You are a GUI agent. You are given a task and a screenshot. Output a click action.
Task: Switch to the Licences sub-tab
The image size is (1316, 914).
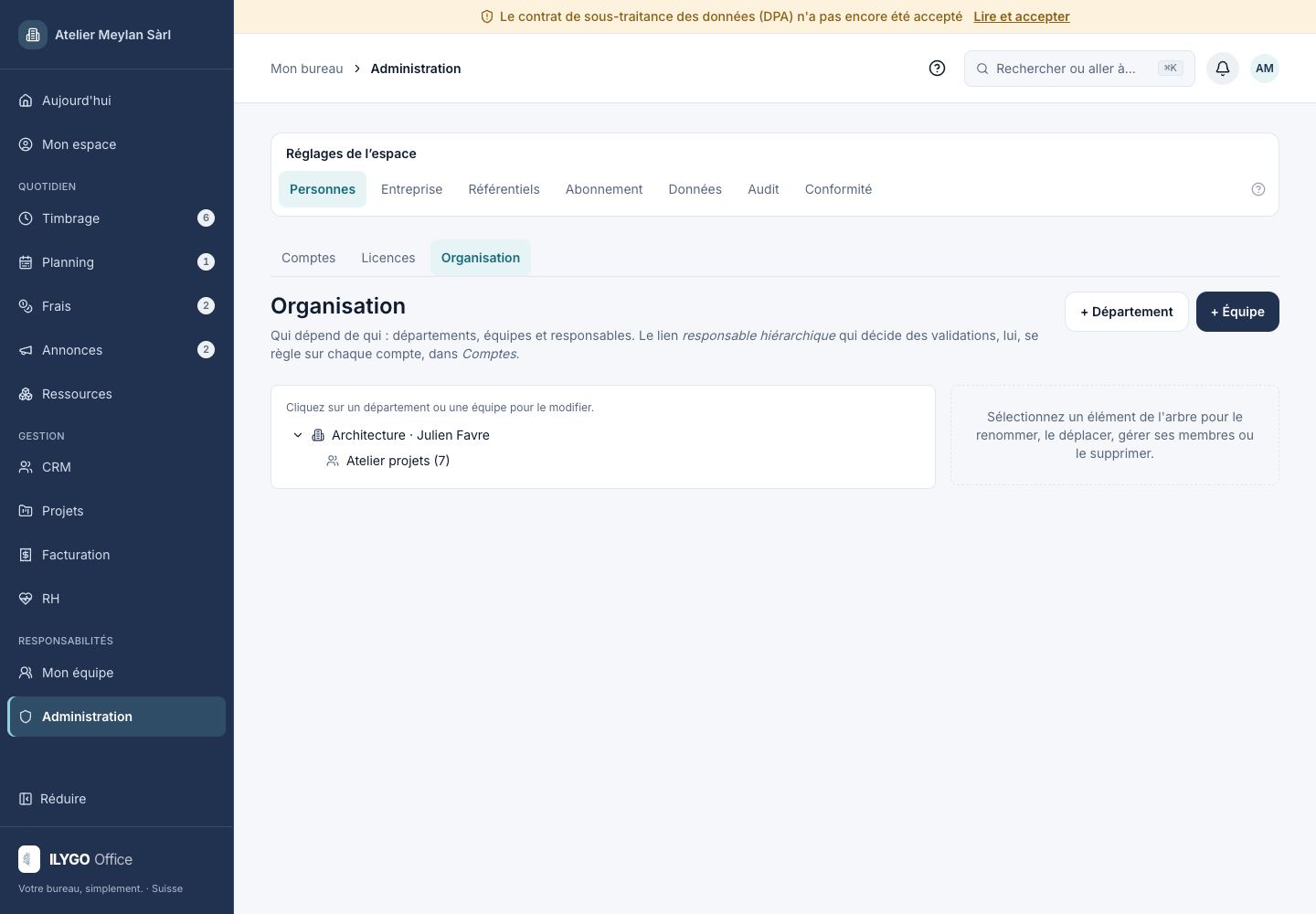pyautogui.click(x=388, y=258)
